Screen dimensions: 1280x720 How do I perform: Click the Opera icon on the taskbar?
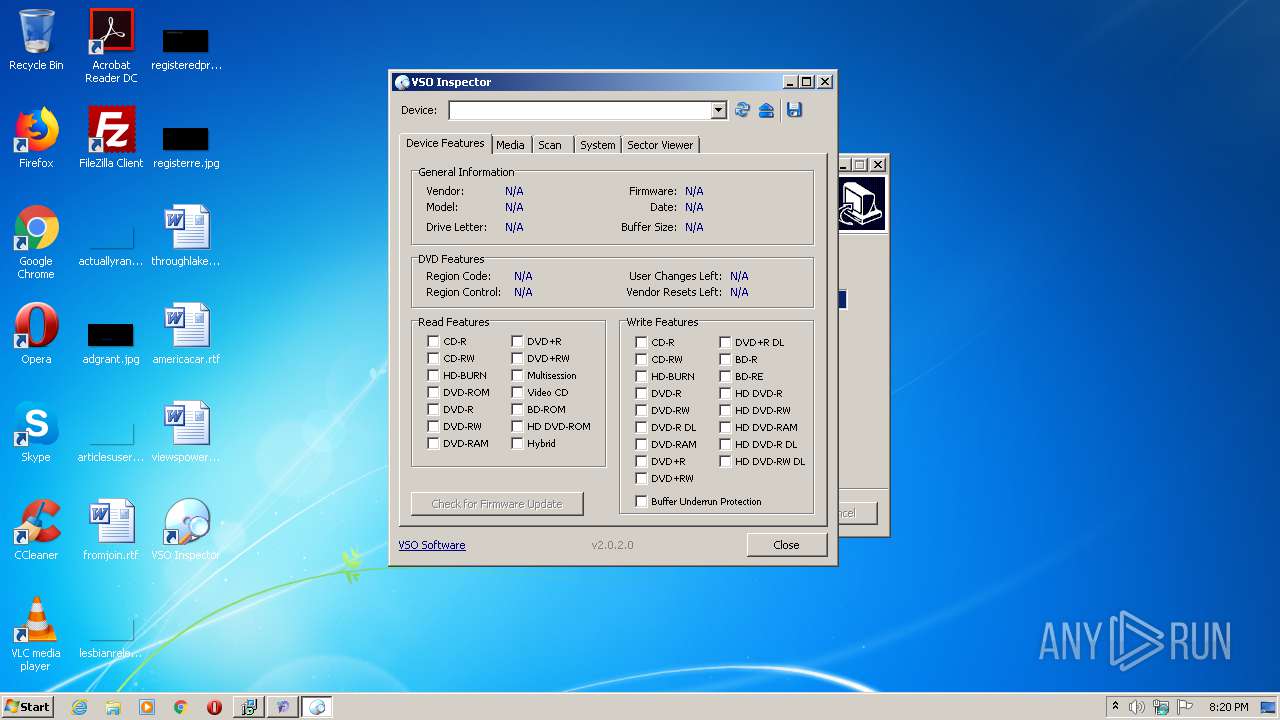pos(214,707)
